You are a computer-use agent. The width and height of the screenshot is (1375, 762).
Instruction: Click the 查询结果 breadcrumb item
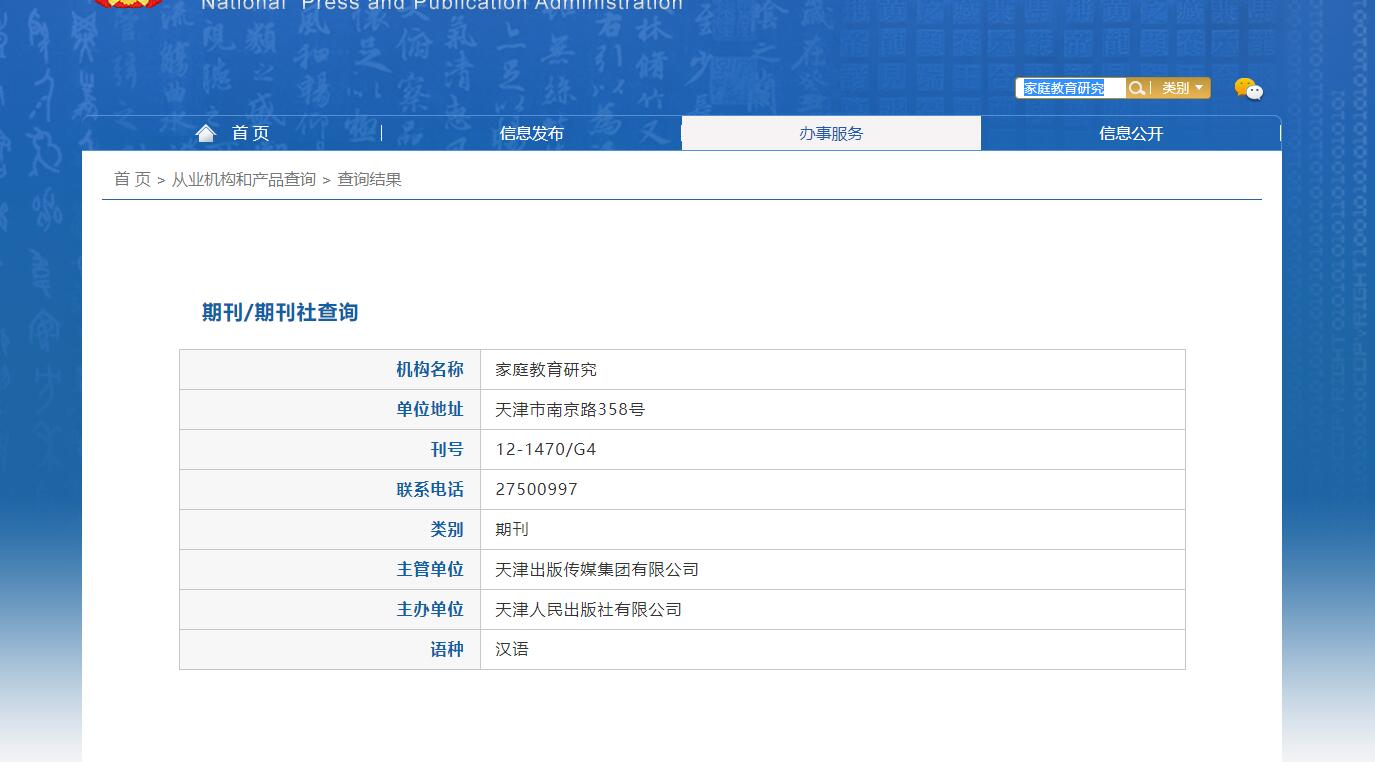point(369,179)
